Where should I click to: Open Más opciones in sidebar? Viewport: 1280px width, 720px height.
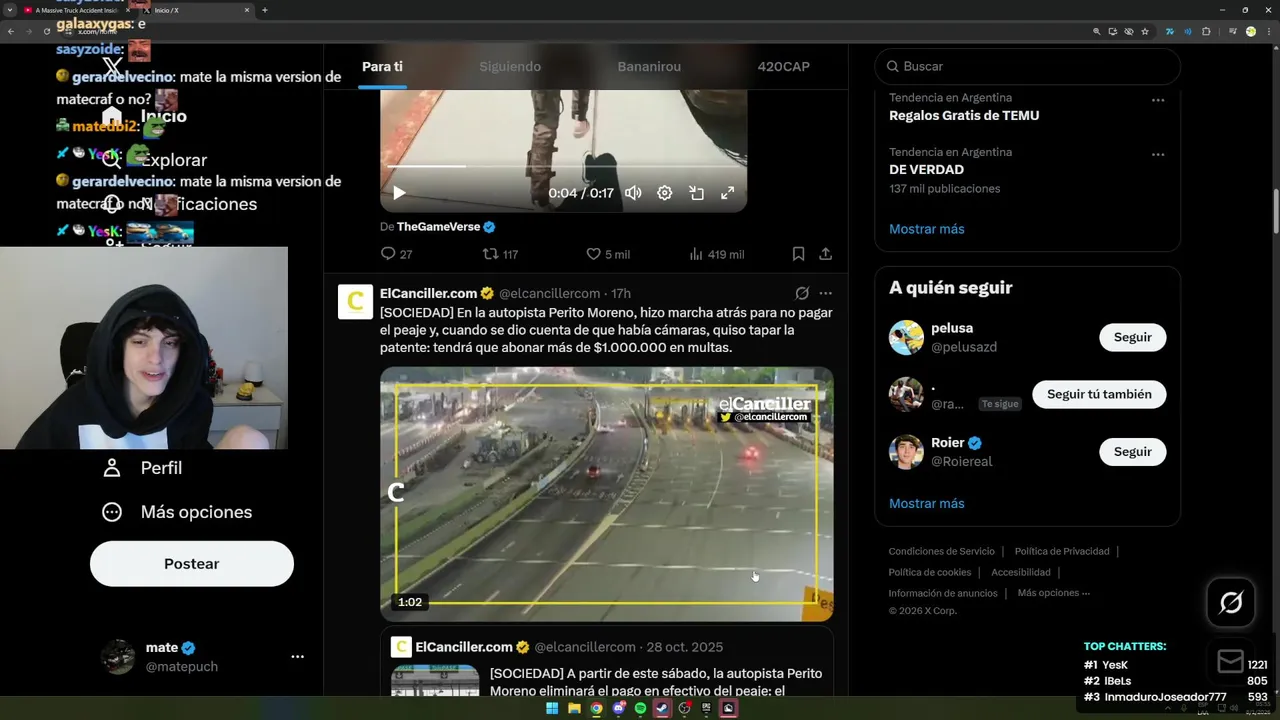tap(178, 512)
